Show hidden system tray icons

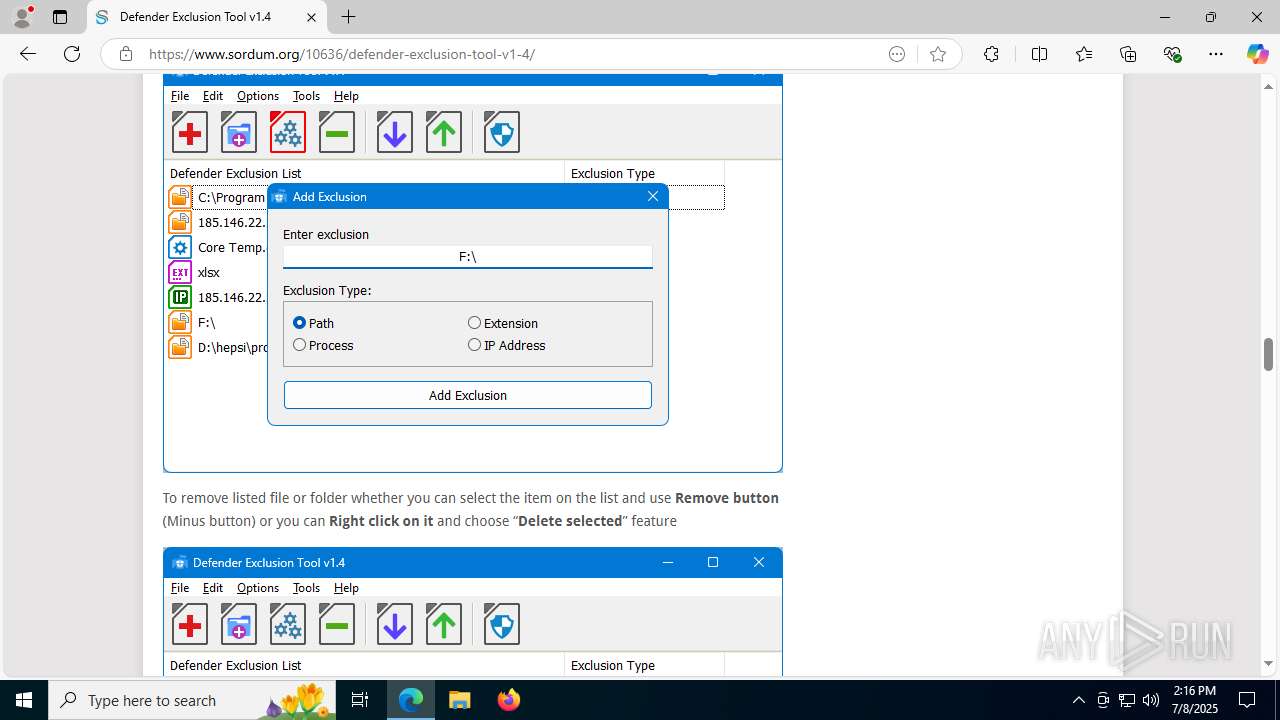click(x=1078, y=700)
